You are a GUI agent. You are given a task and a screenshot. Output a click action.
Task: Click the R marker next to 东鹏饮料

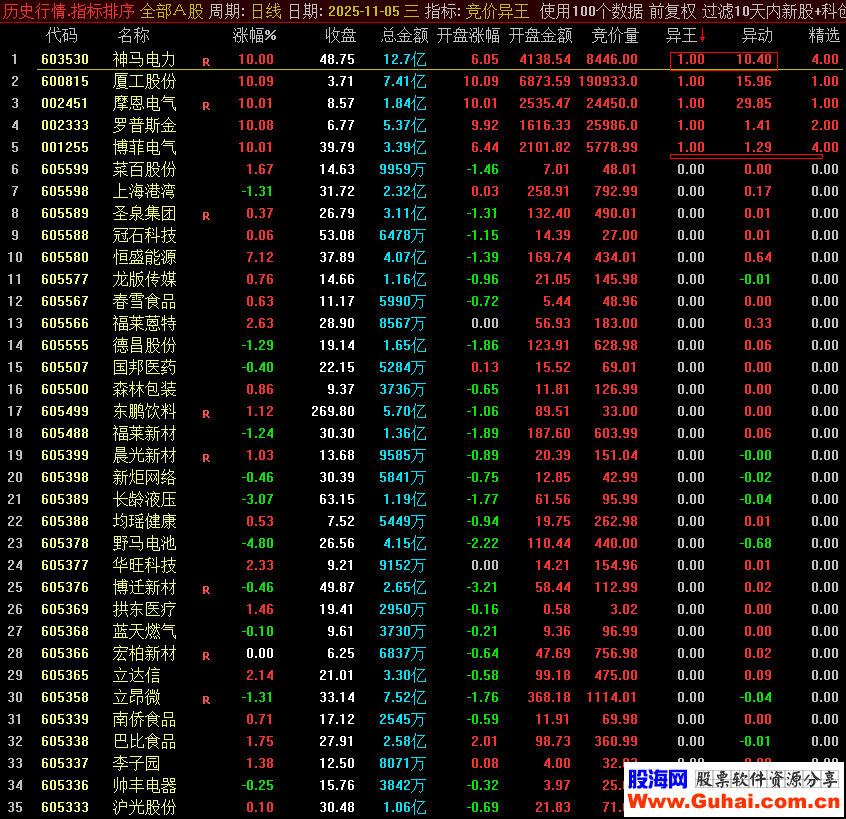point(206,413)
